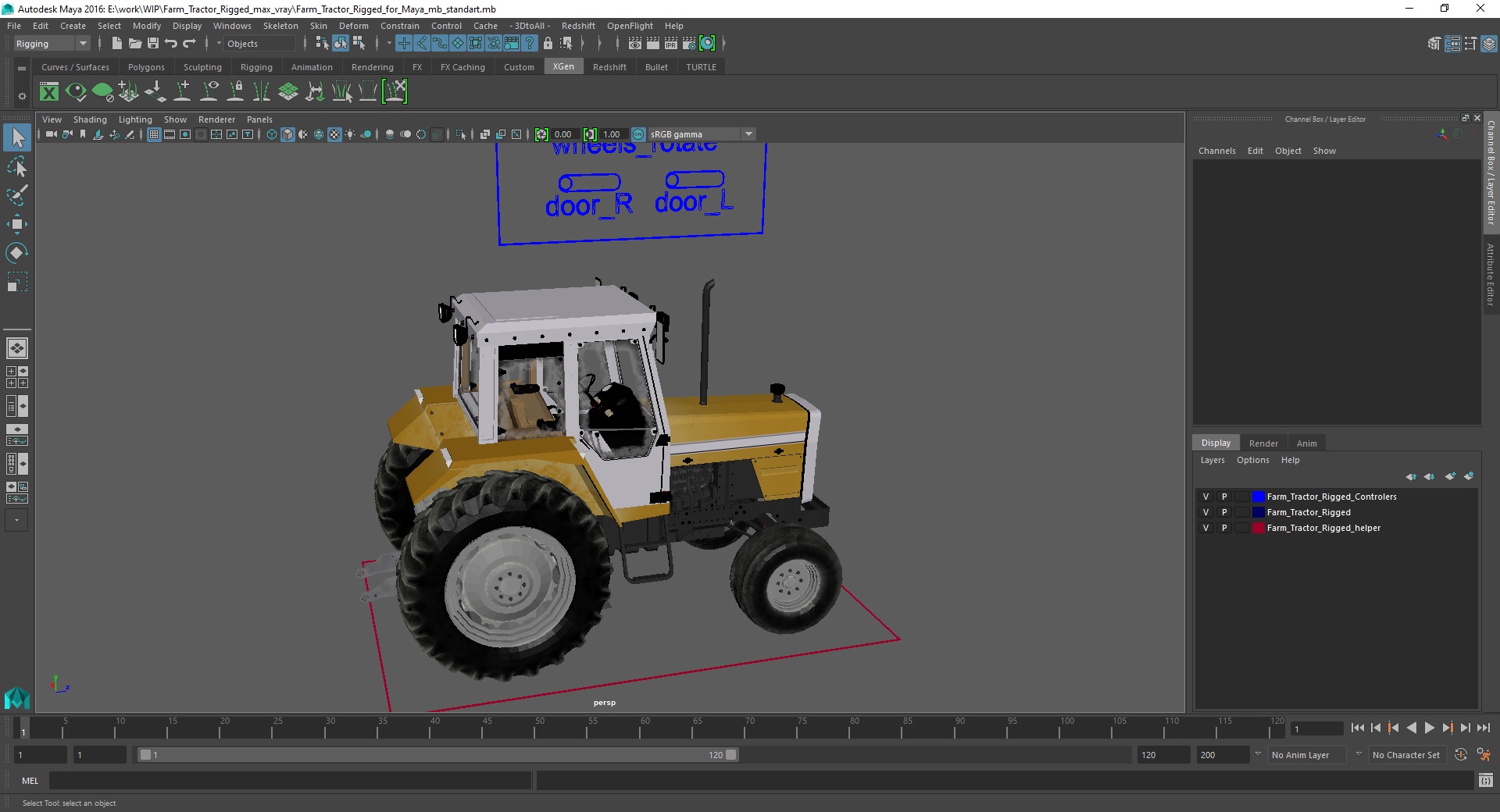
Task: Click the Undo arrow icon
Action: pos(171,44)
